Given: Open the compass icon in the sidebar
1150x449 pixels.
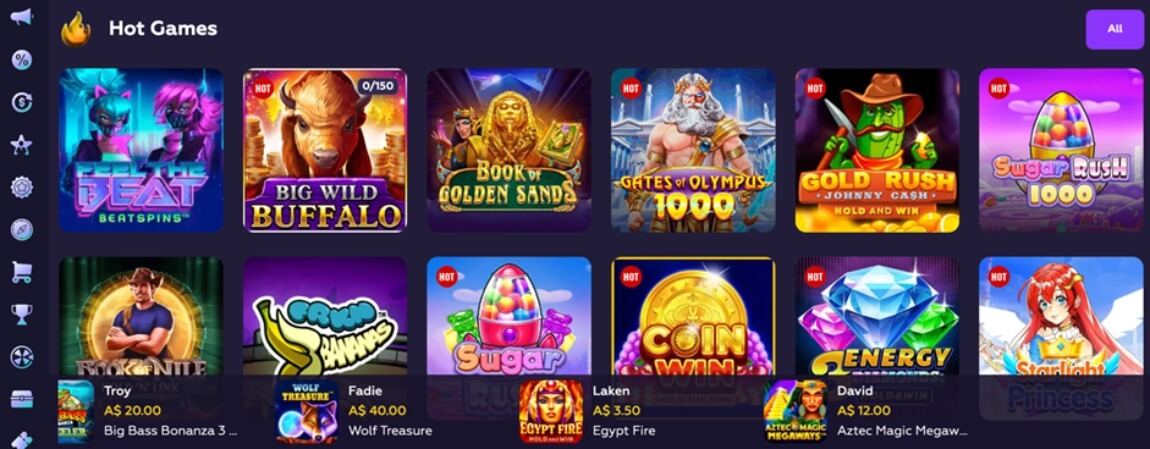Looking at the screenshot, I should (x=21, y=230).
